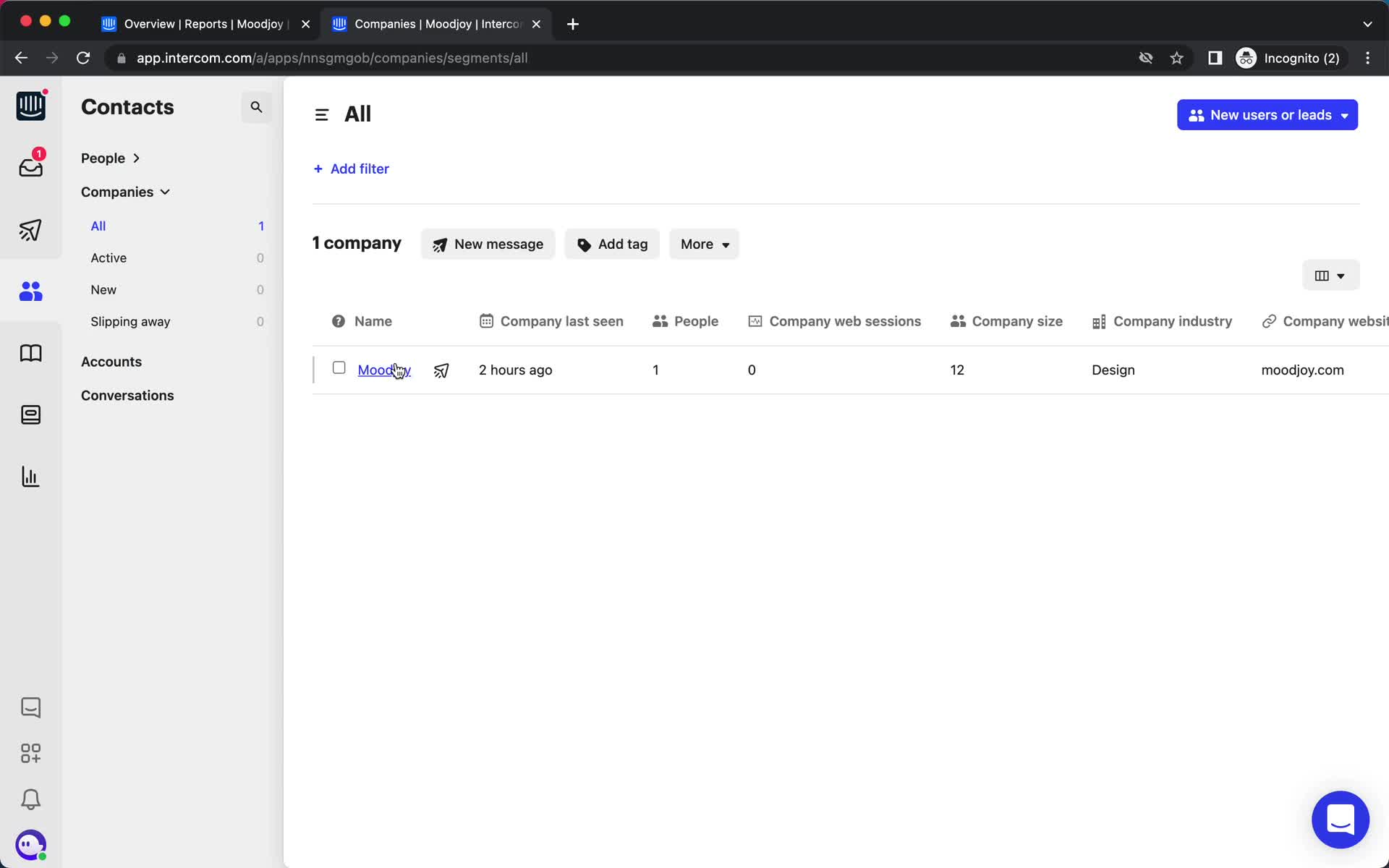This screenshot has width=1389, height=868.
Task: Select the All companies menu item
Action: [x=98, y=225]
